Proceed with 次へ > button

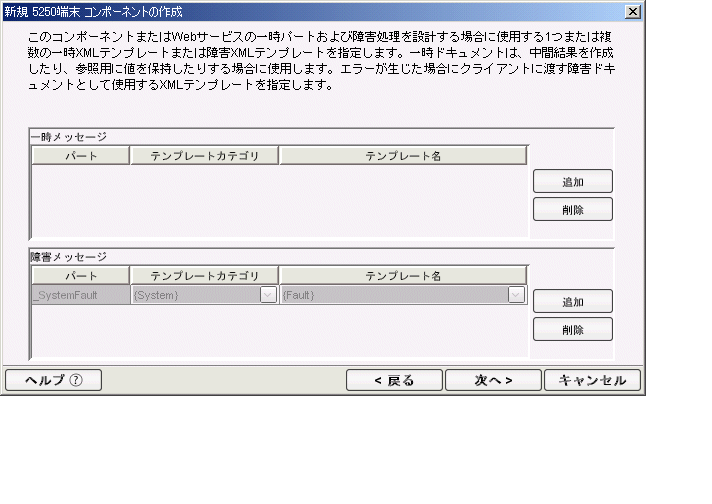[x=493, y=380]
